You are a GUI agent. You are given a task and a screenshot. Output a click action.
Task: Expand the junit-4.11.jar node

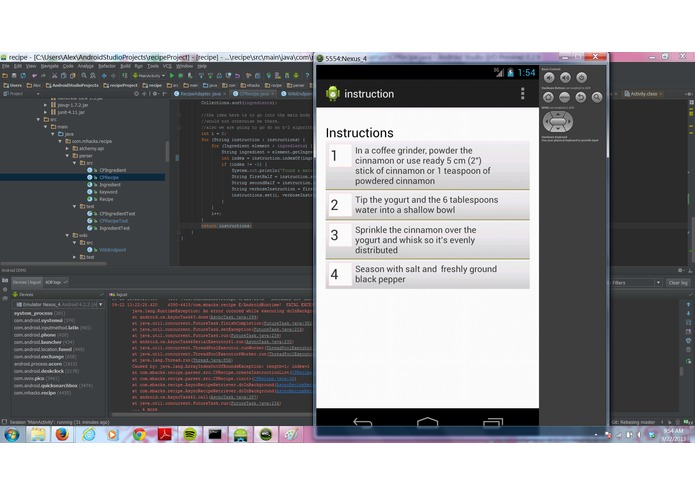pyautogui.click(x=45, y=113)
